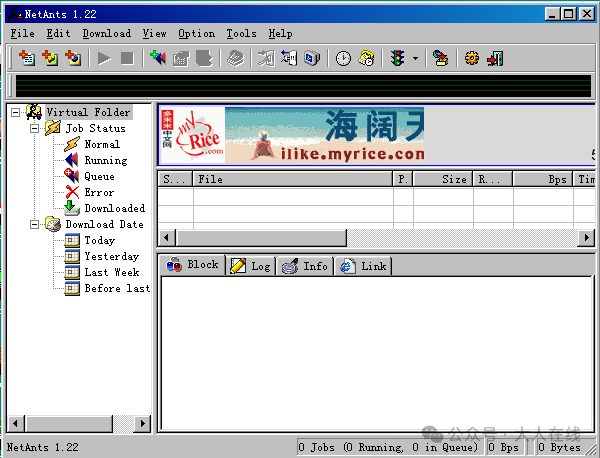Open the View menu

[155, 34]
